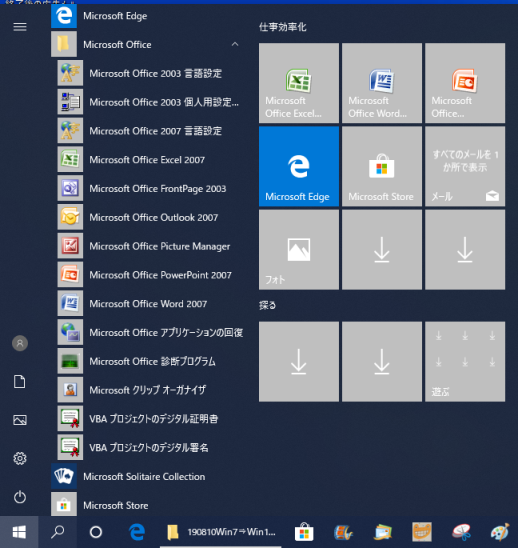Collapse the Microsoft Office folder chevron
This screenshot has width=518, height=548.
[235, 44]
